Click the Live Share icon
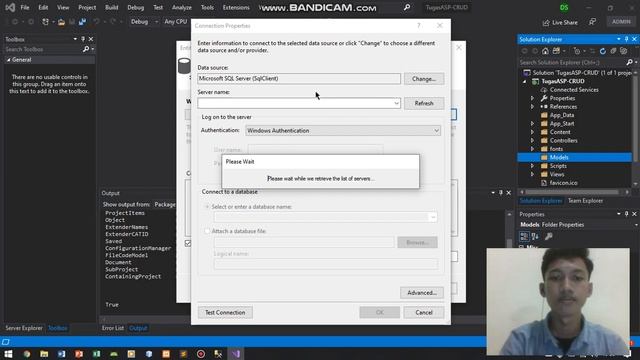 546,23
